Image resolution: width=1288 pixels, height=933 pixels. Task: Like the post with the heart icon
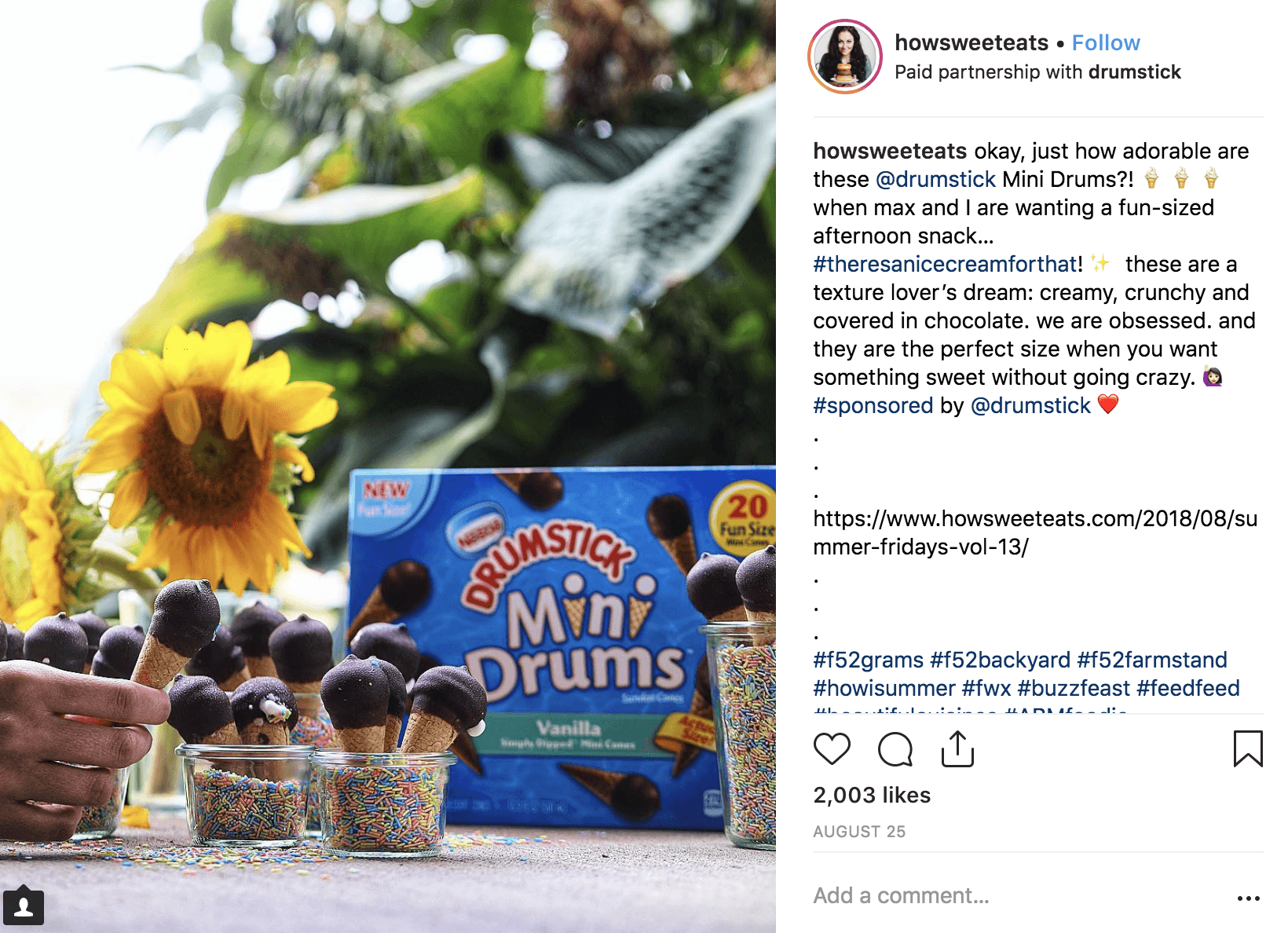[x=832, y=748]
